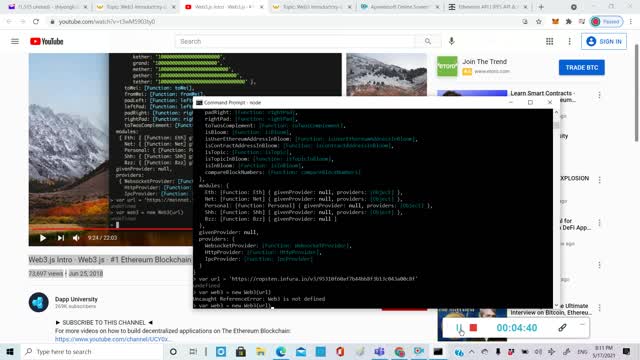This screenshot has height=360, width=640.
Task: Open the Windows Start menu
Action: point(10,351)
